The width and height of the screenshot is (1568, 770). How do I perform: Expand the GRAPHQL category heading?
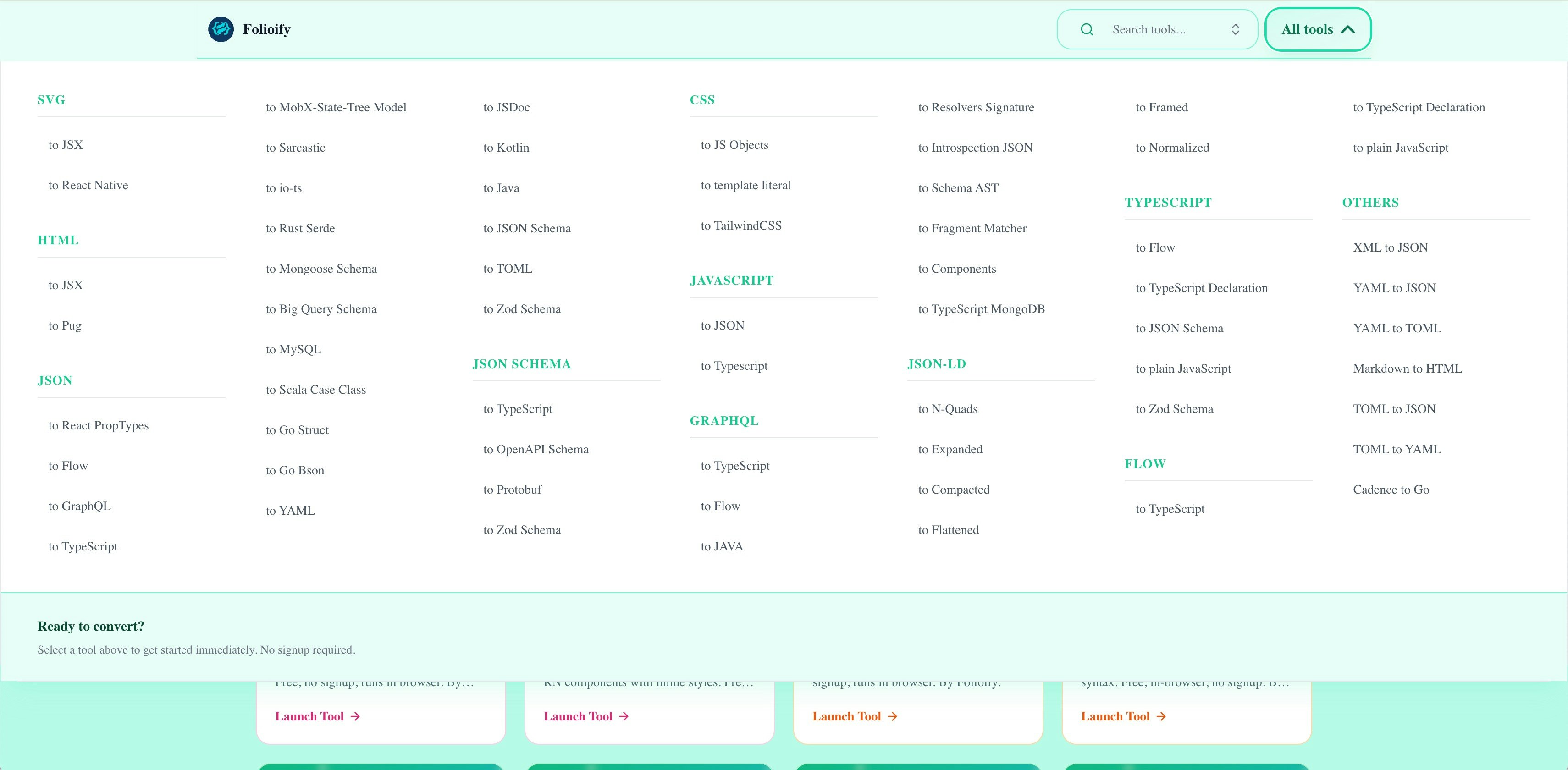(724, 421)
